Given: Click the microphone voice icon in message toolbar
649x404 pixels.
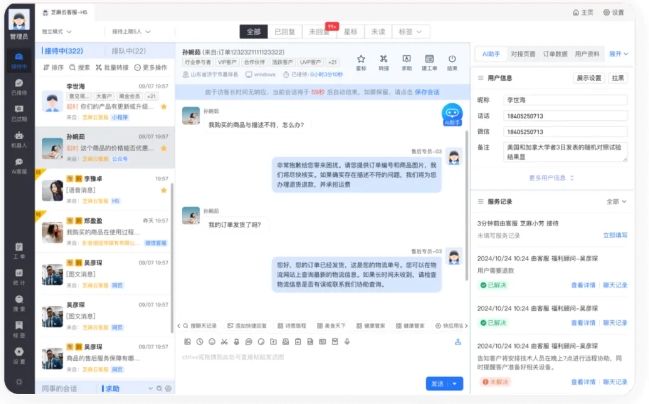Looking at the screenshot, I should point(347,341).
